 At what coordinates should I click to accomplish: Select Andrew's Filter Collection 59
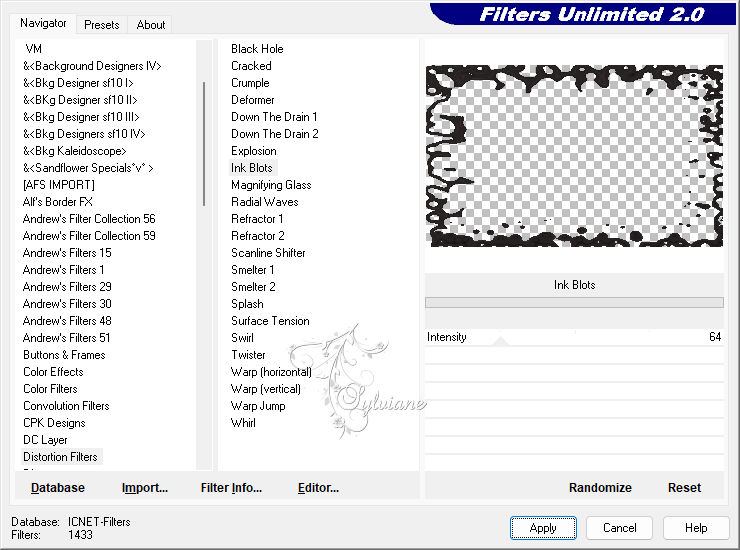pos(89,236)
